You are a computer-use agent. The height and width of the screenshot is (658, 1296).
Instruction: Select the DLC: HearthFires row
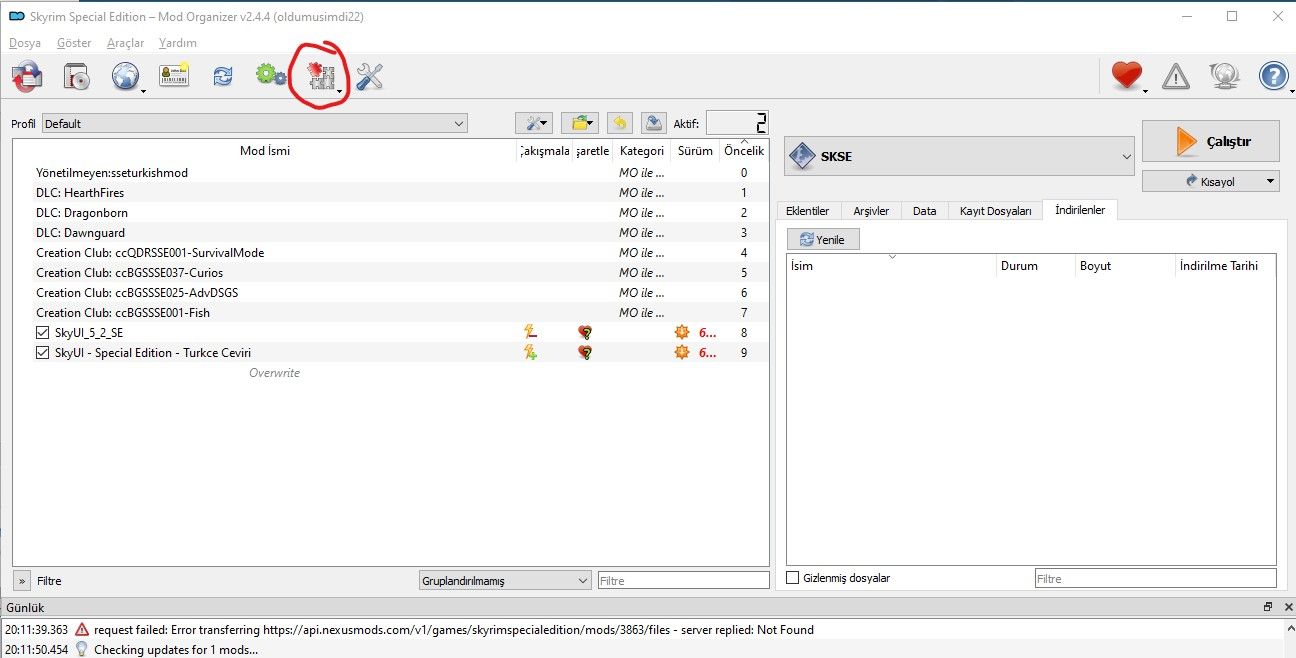click(390, 193)
